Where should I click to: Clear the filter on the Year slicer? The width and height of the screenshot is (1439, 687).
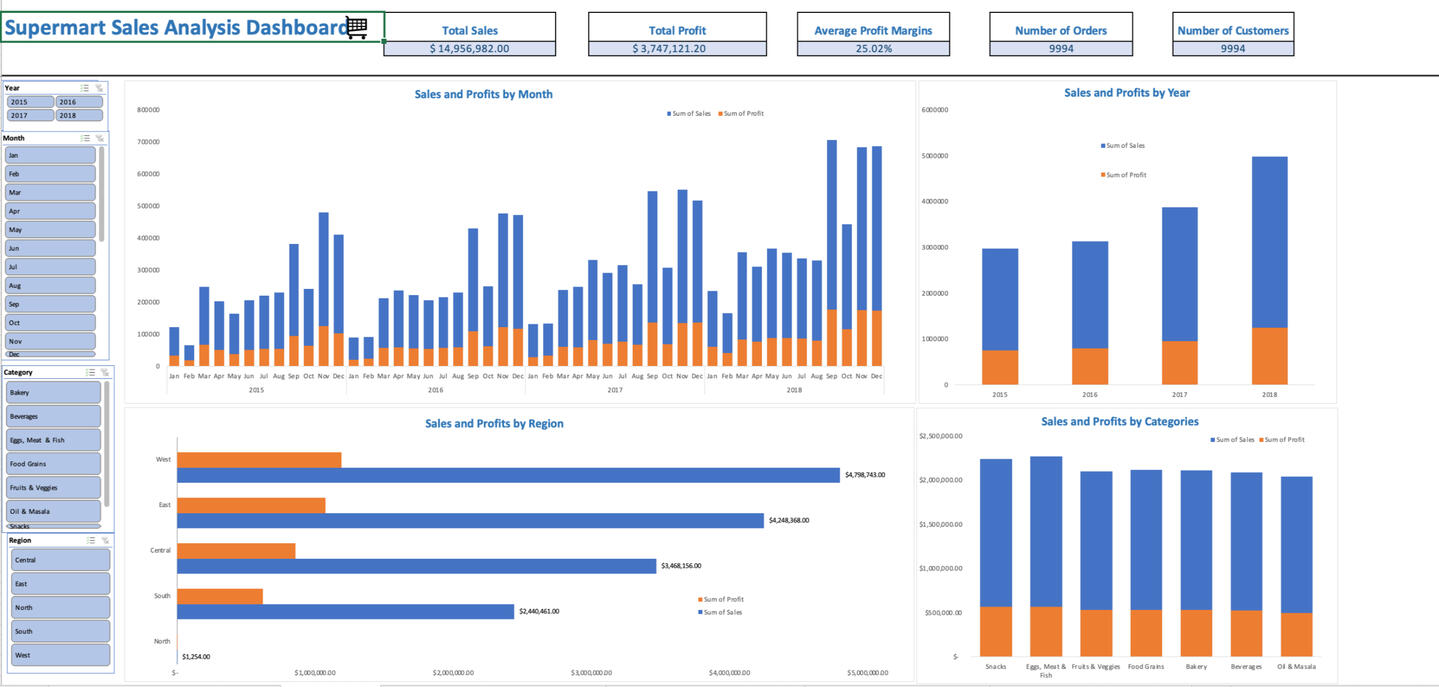(100, 88)
